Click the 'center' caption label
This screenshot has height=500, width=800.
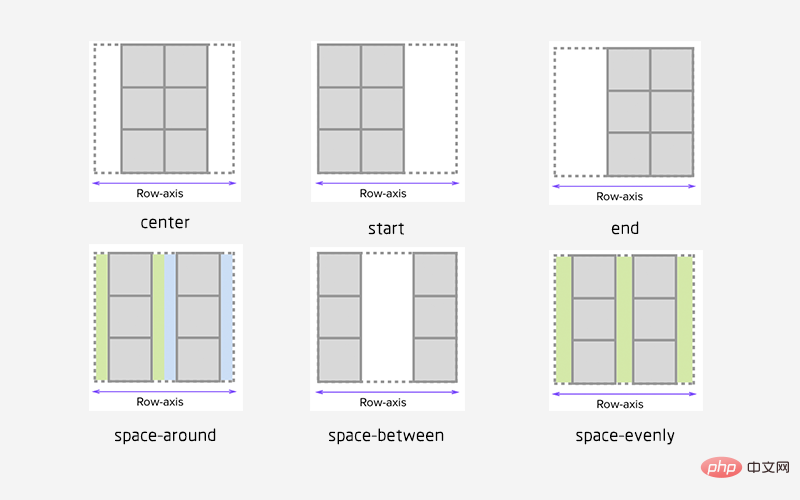(x=165, y=222)
